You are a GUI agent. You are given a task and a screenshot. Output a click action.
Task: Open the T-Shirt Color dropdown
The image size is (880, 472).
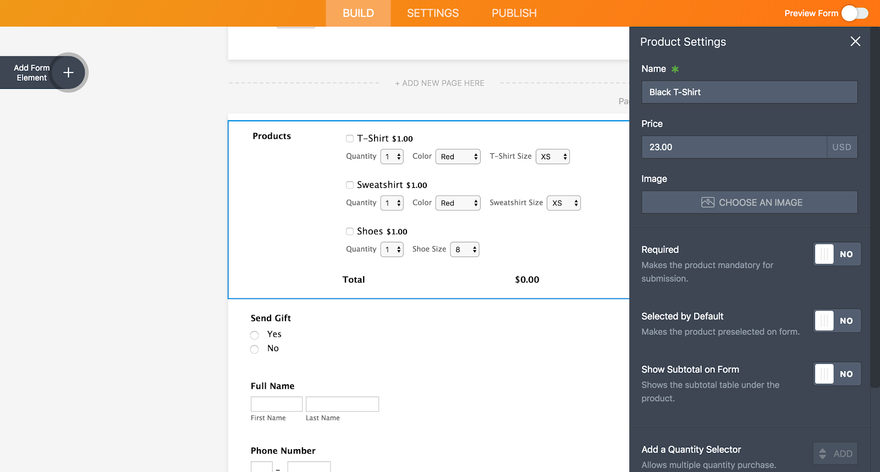click(x=458, y=157)
